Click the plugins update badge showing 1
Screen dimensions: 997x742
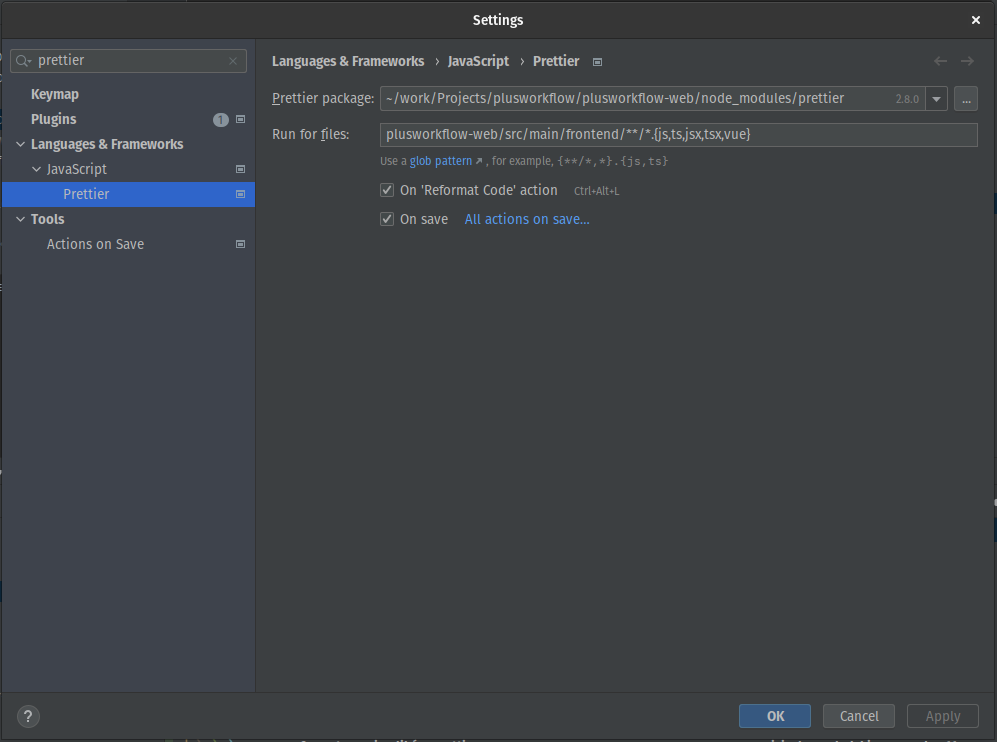221,120
